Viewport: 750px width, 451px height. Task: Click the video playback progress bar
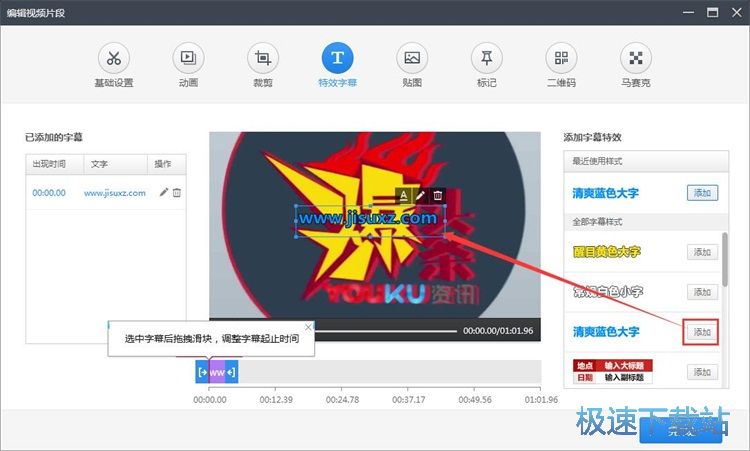(385, 331)
